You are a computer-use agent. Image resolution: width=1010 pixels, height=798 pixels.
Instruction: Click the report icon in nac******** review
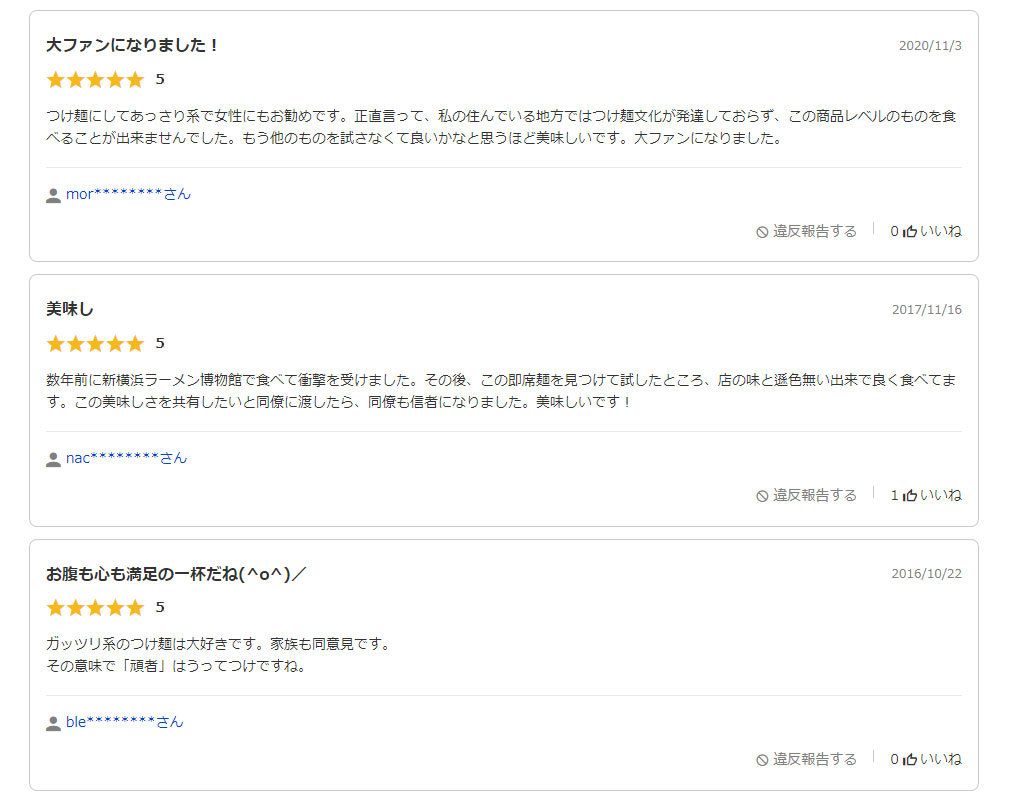[x=762, y=496]
